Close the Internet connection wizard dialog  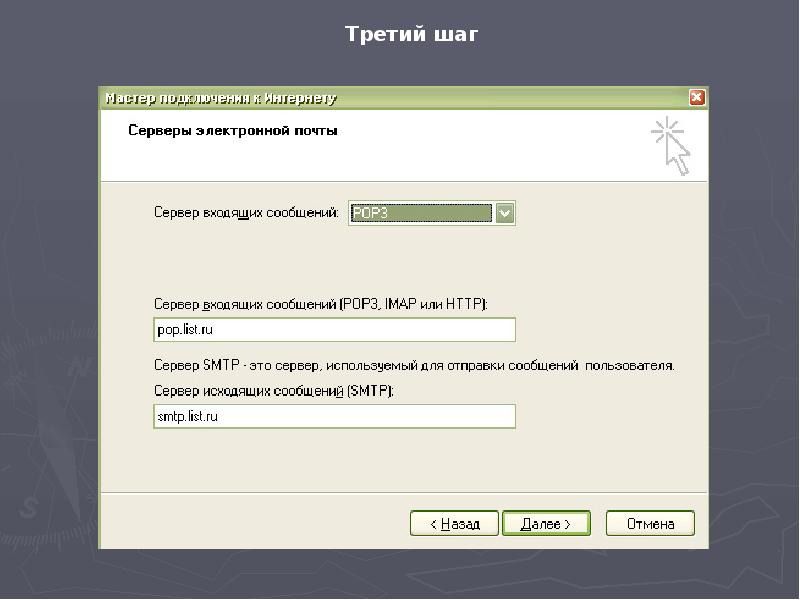697,97
